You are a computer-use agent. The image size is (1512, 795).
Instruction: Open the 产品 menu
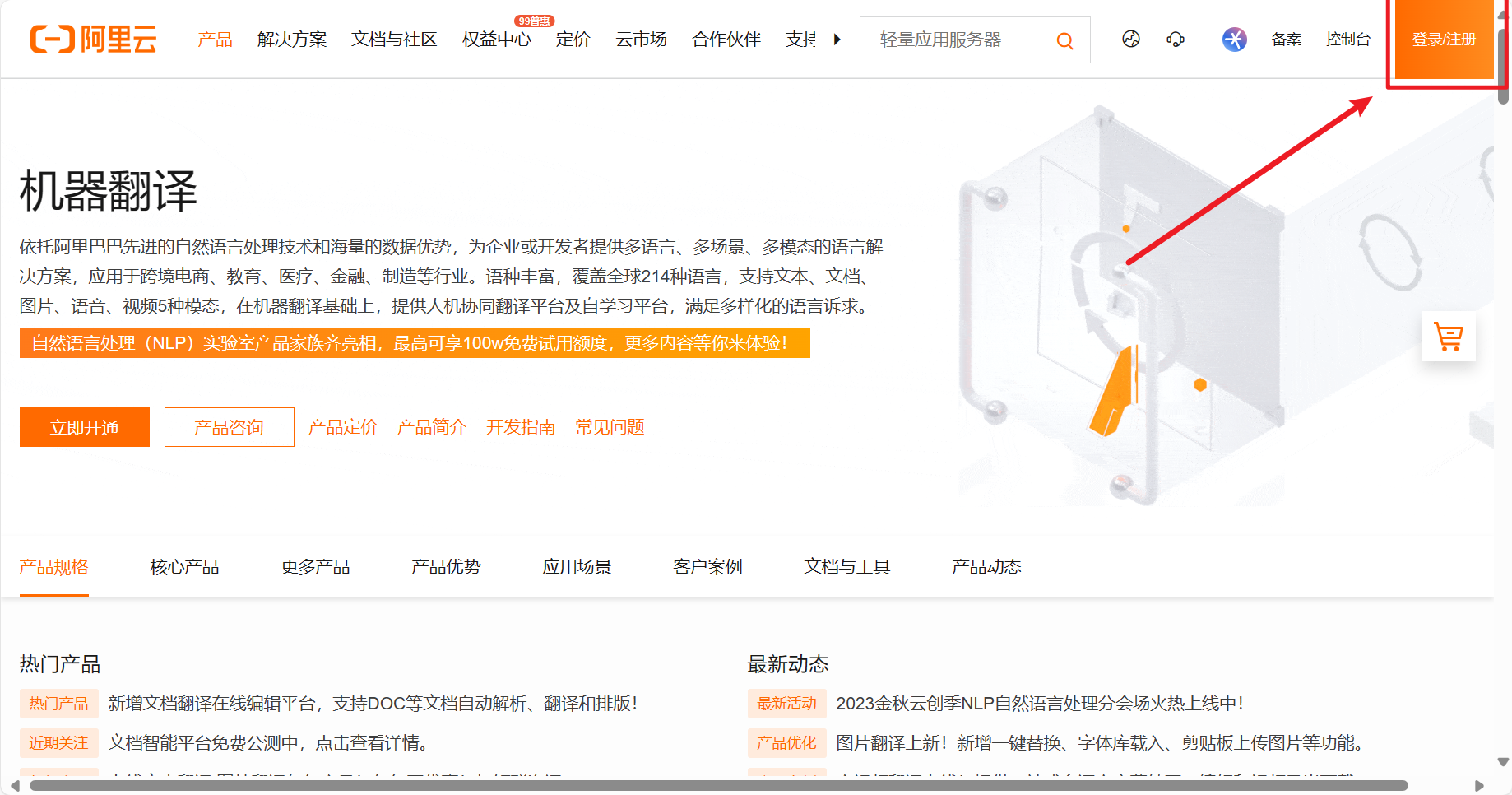click(x=216, y=39)
